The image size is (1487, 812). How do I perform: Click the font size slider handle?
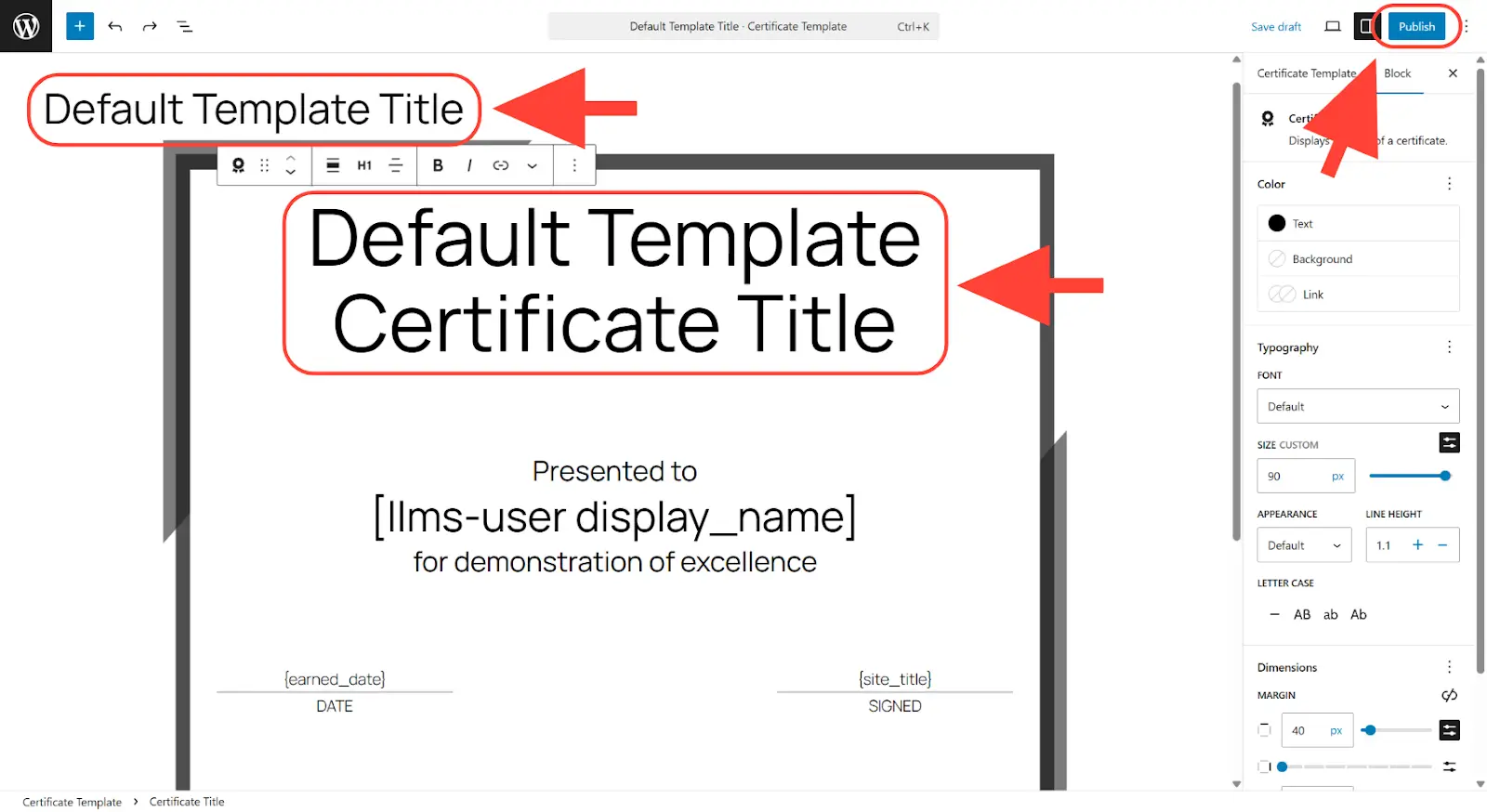pos(1445,476)
